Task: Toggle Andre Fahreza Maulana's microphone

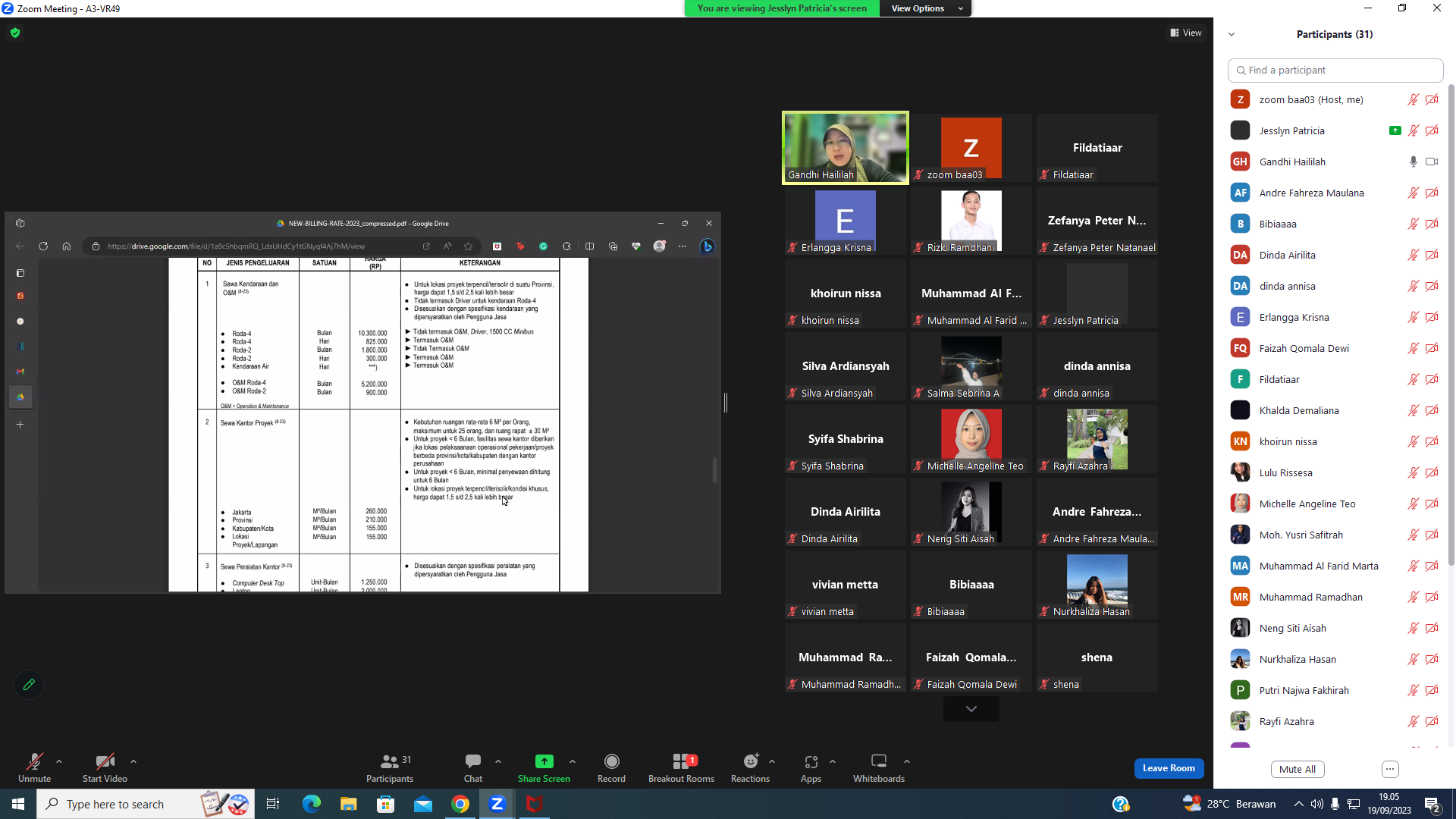Action: 1414,193
